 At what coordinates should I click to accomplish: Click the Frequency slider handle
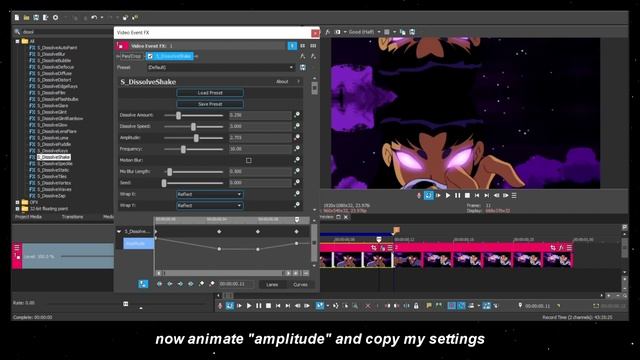point(183,149)
